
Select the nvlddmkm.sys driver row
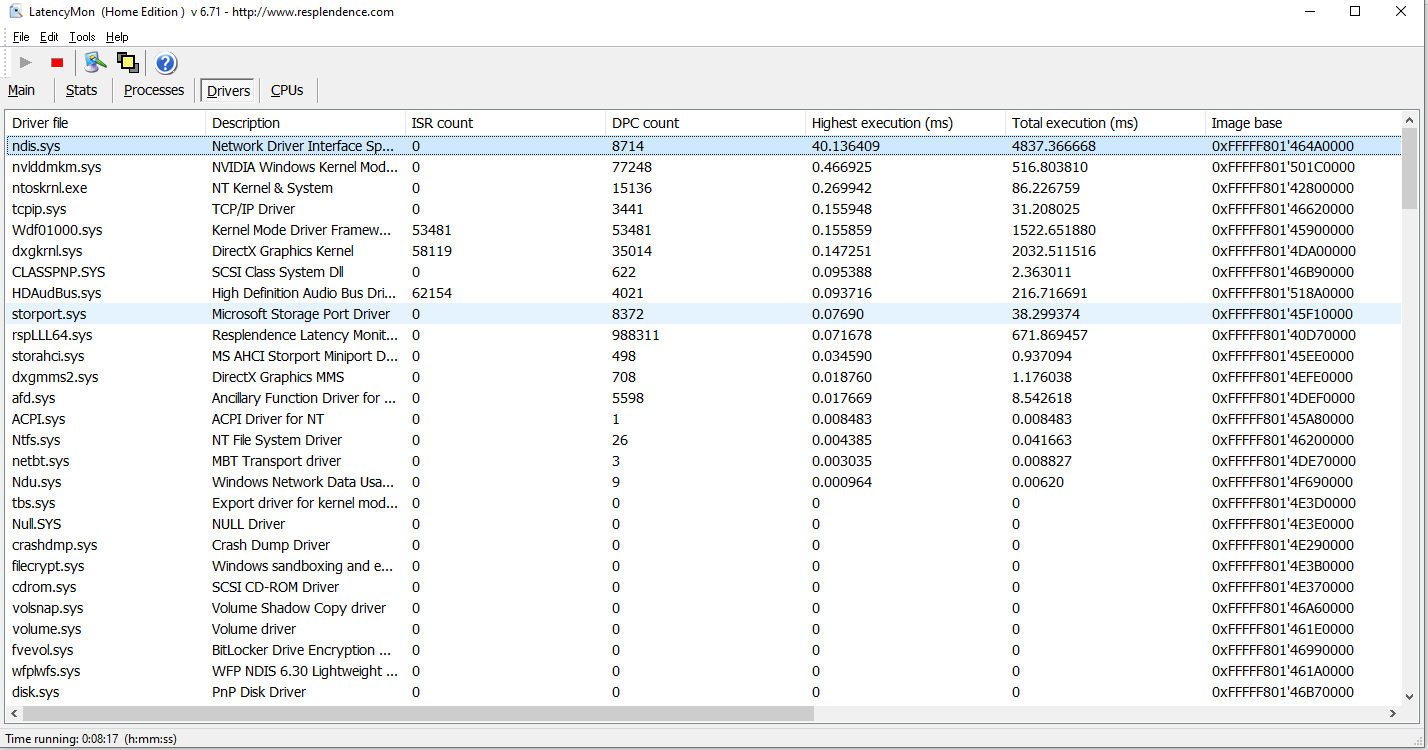point(57,167)
